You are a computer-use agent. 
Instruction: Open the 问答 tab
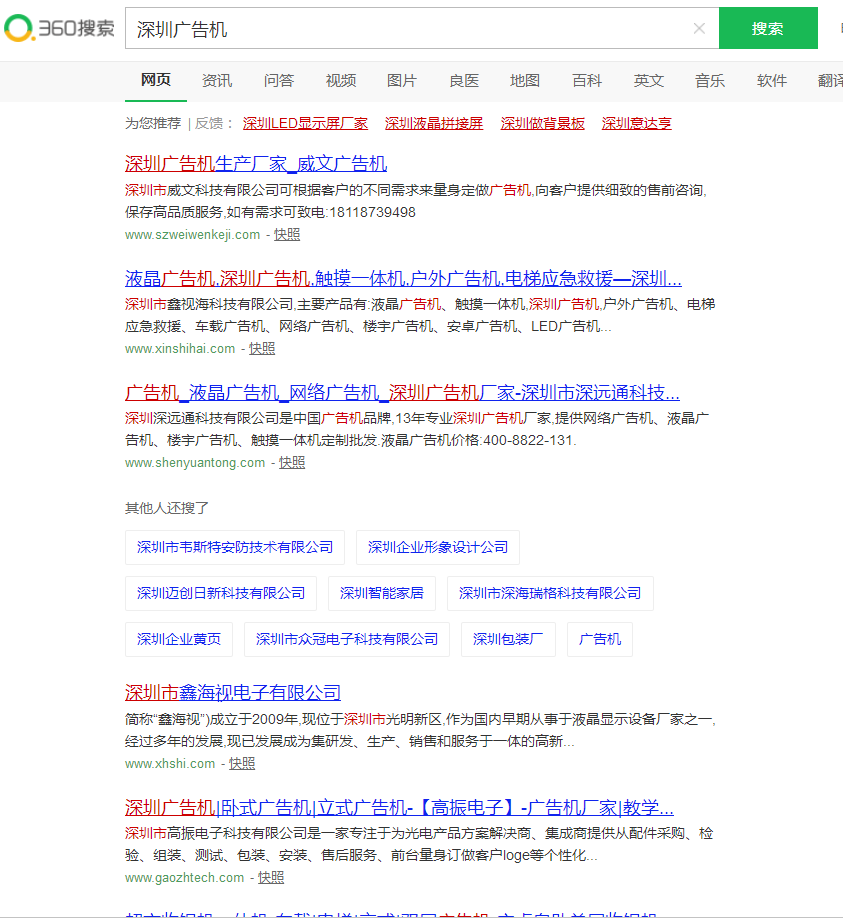(279, 80)
